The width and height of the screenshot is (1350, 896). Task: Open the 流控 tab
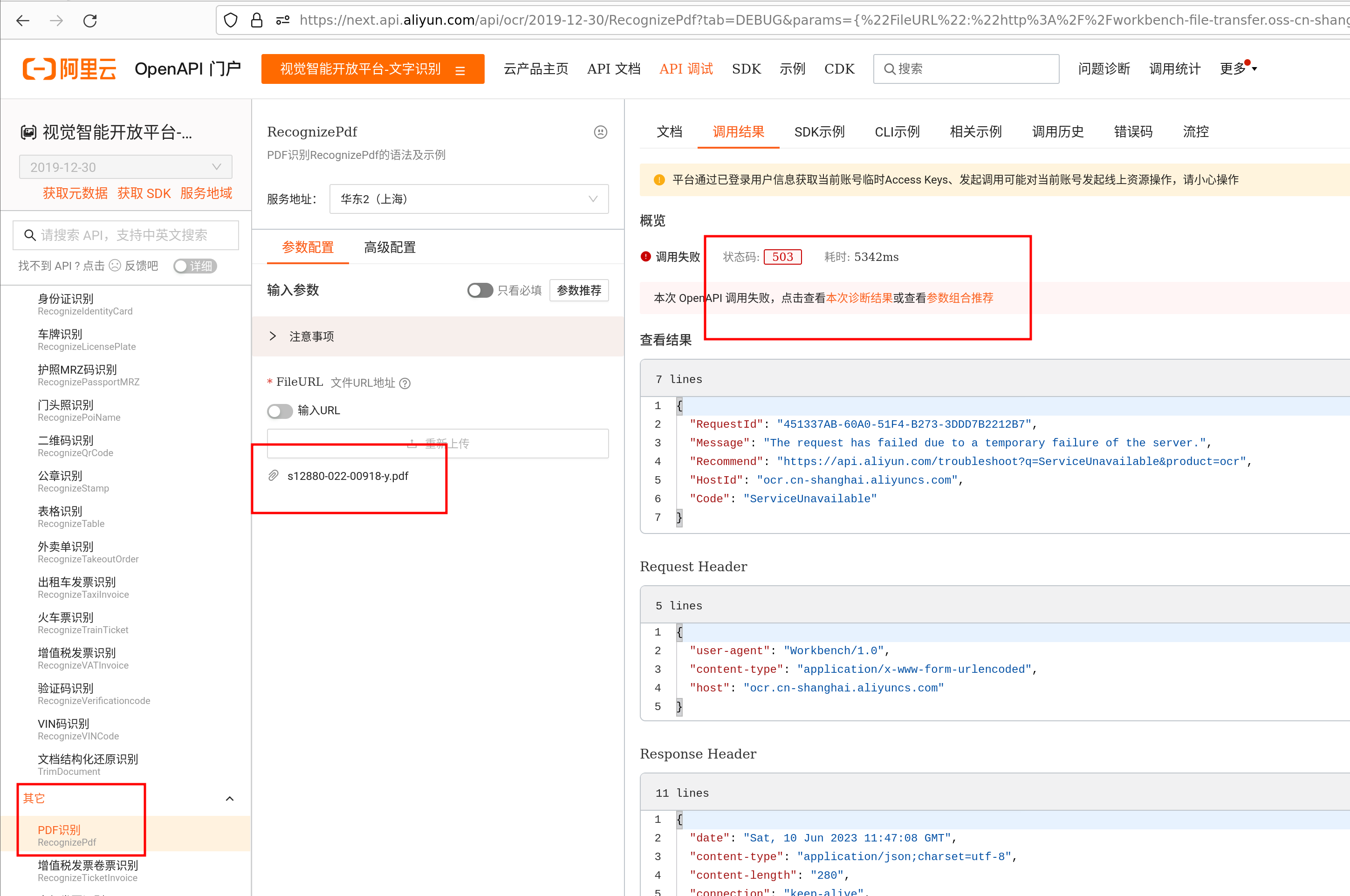pyautogui.click(x=1196, y=132)
